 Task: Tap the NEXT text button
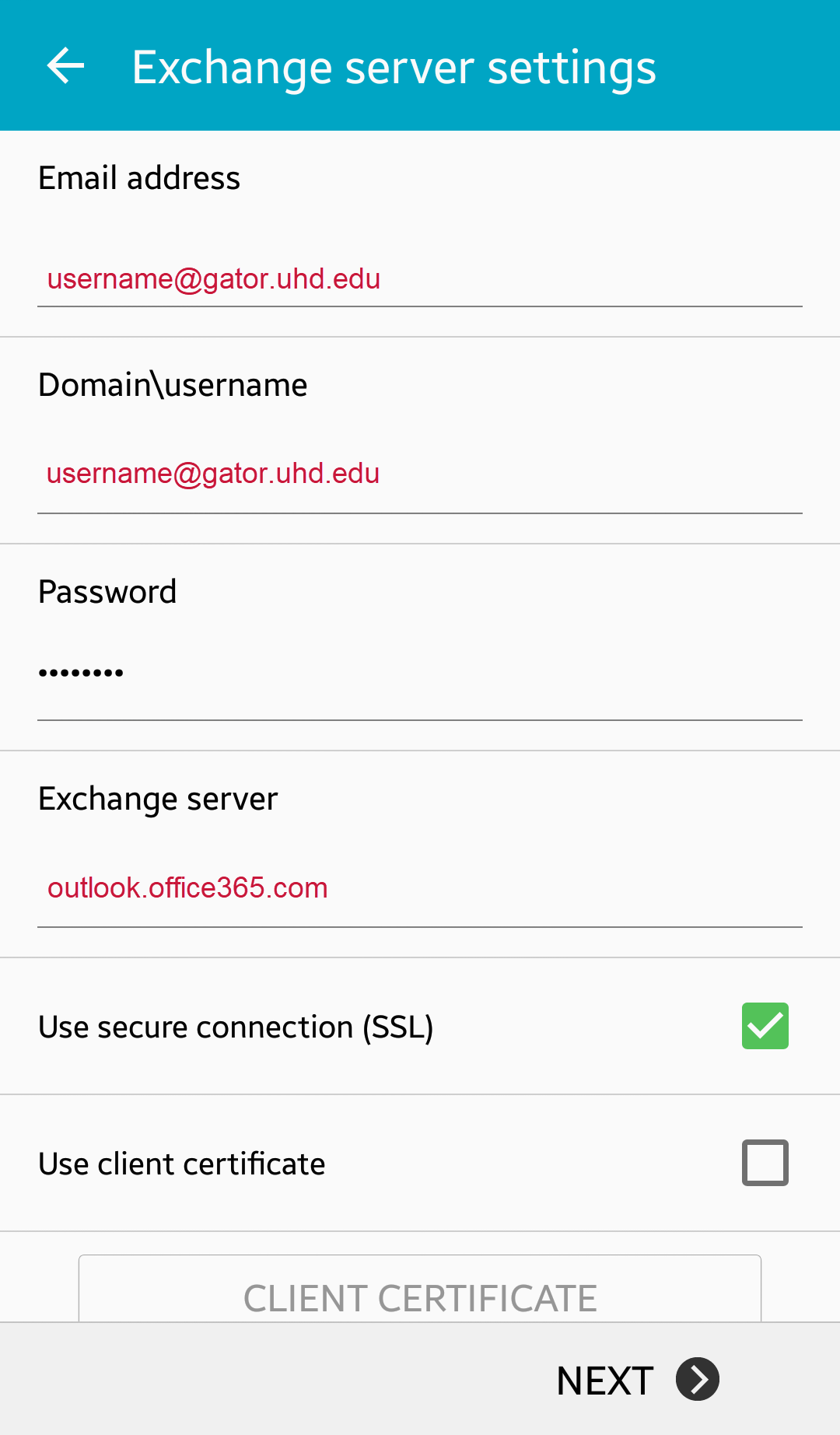605,1381
